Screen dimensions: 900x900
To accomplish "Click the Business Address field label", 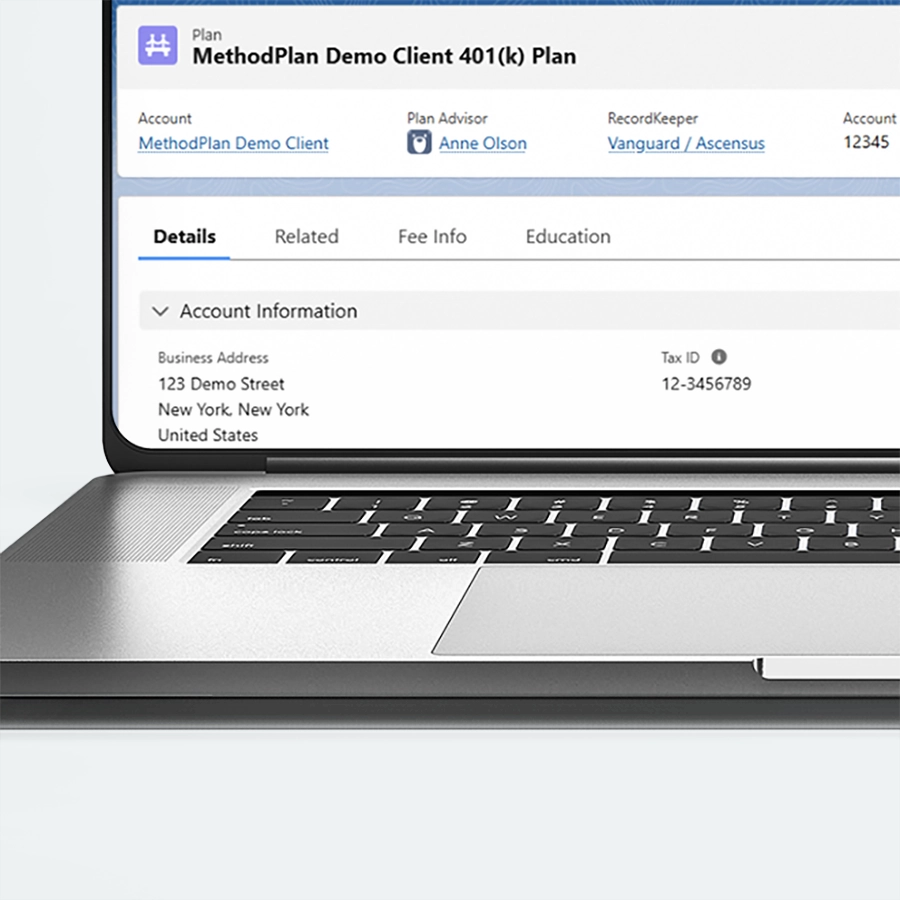I will 213,358.
